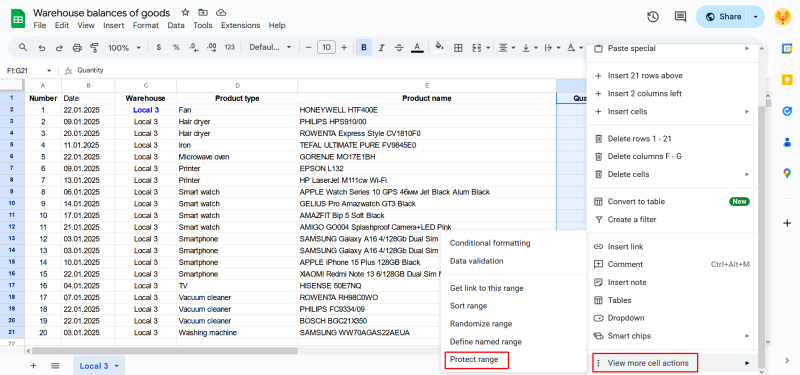Screen dimensions: 800x375
Task: Expand the Name box range dropdown
Action: 49,70
